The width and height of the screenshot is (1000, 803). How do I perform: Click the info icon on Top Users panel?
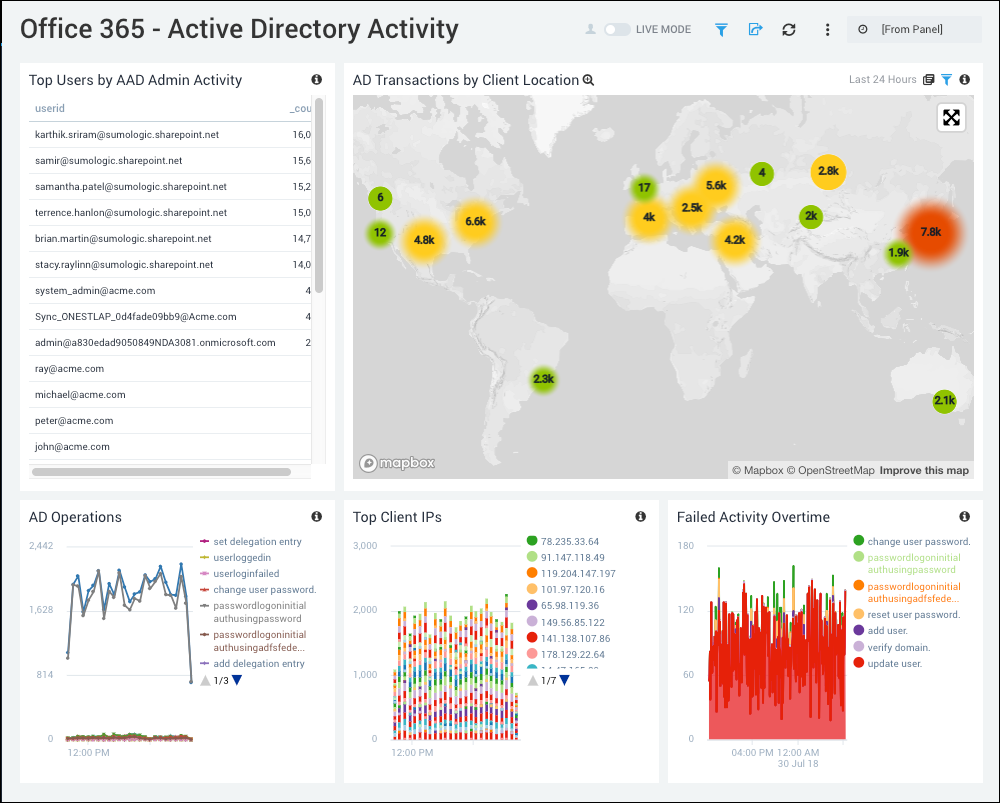click(x=316, y=79)
